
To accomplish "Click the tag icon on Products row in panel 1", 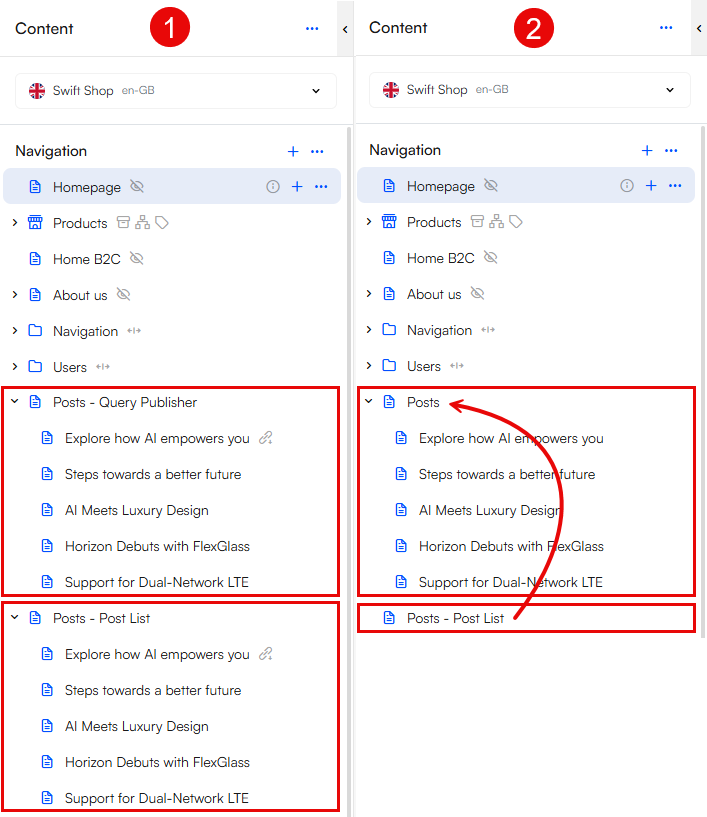I will point(162,223).
